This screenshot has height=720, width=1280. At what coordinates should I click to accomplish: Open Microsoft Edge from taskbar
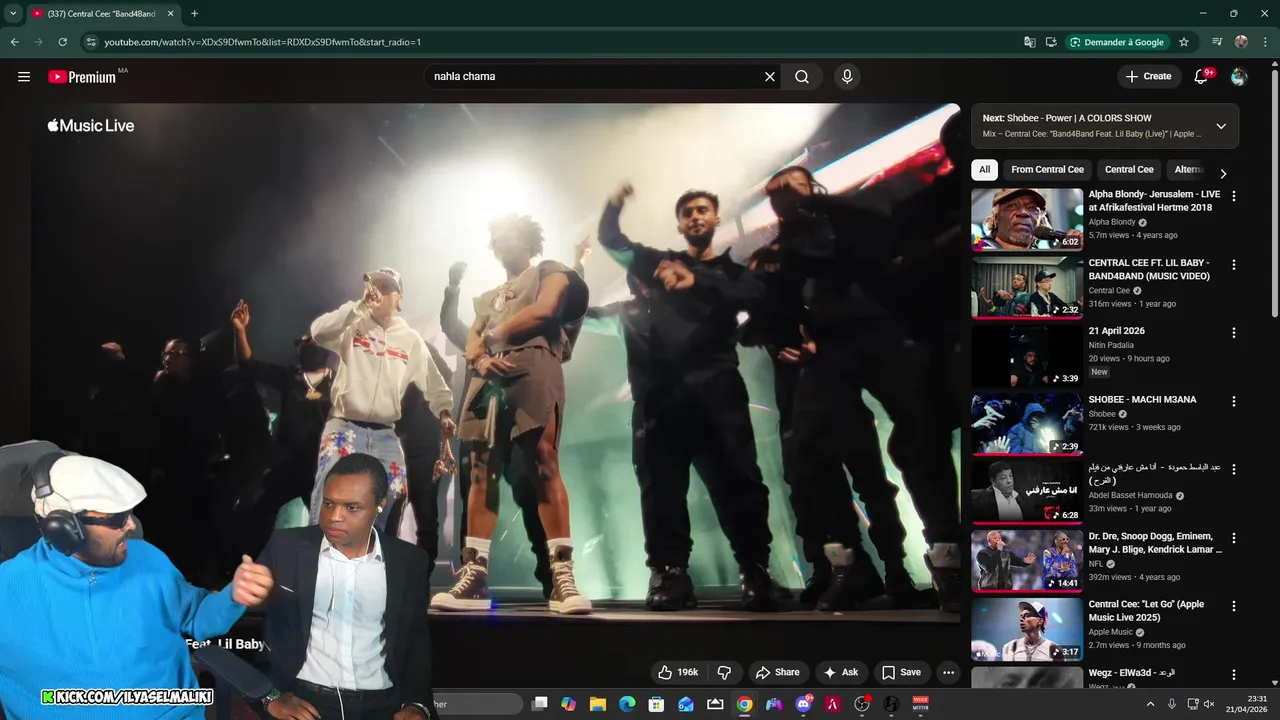[x=627, y=704]
